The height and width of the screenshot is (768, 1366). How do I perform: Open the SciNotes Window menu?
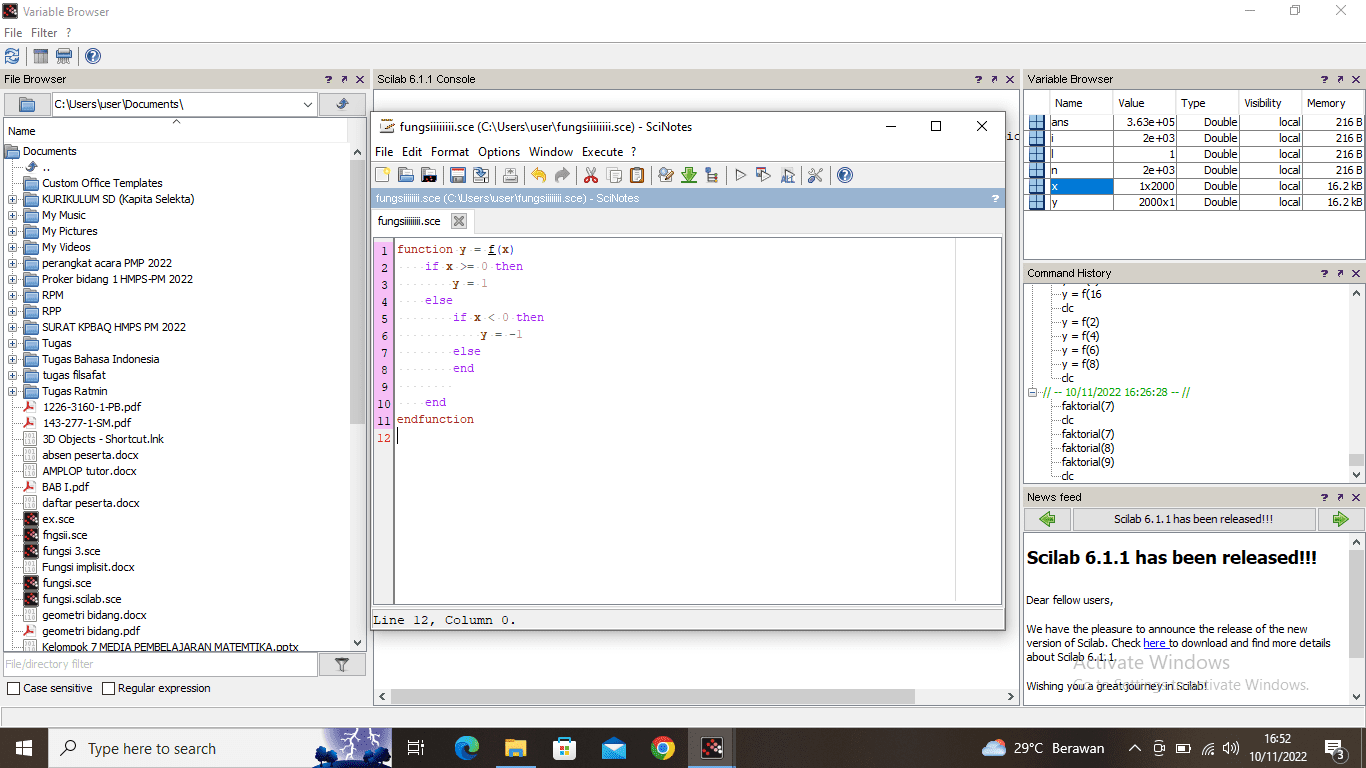click(x=551, y=152)
